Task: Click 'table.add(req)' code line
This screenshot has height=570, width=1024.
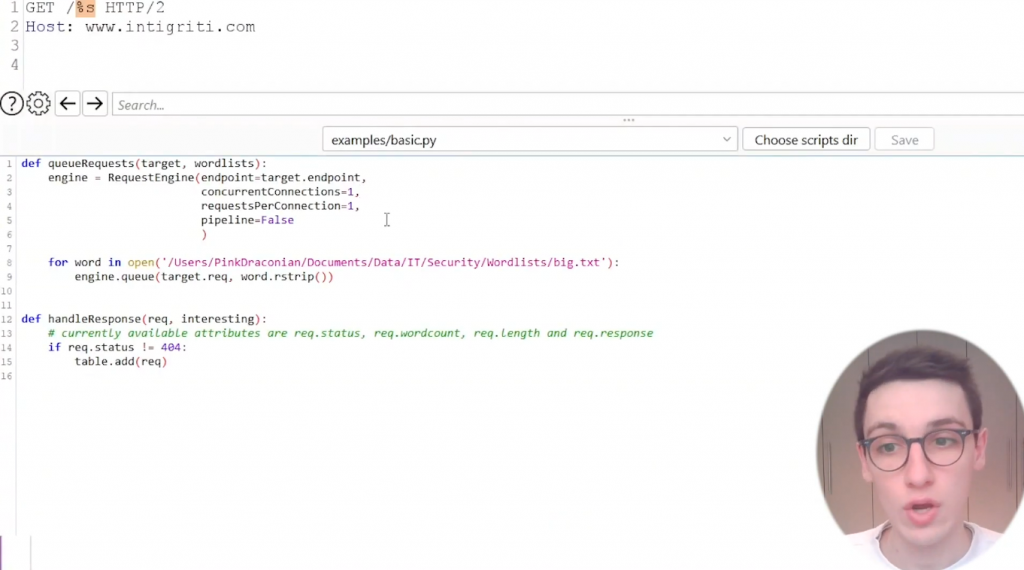Action: click(120, 362)
